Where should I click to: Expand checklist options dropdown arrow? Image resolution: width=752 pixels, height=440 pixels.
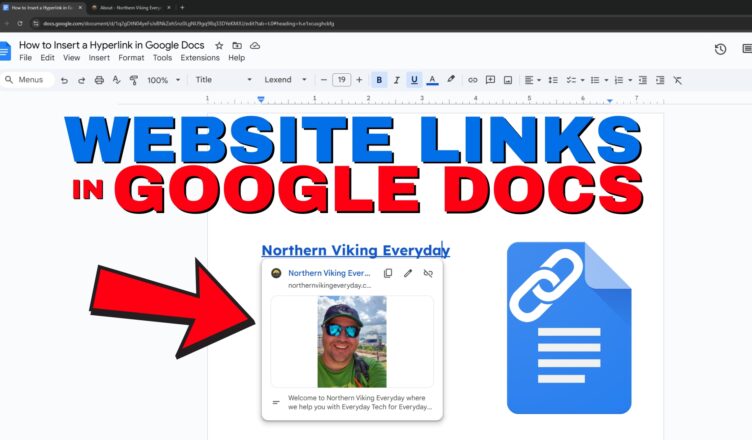582,80
